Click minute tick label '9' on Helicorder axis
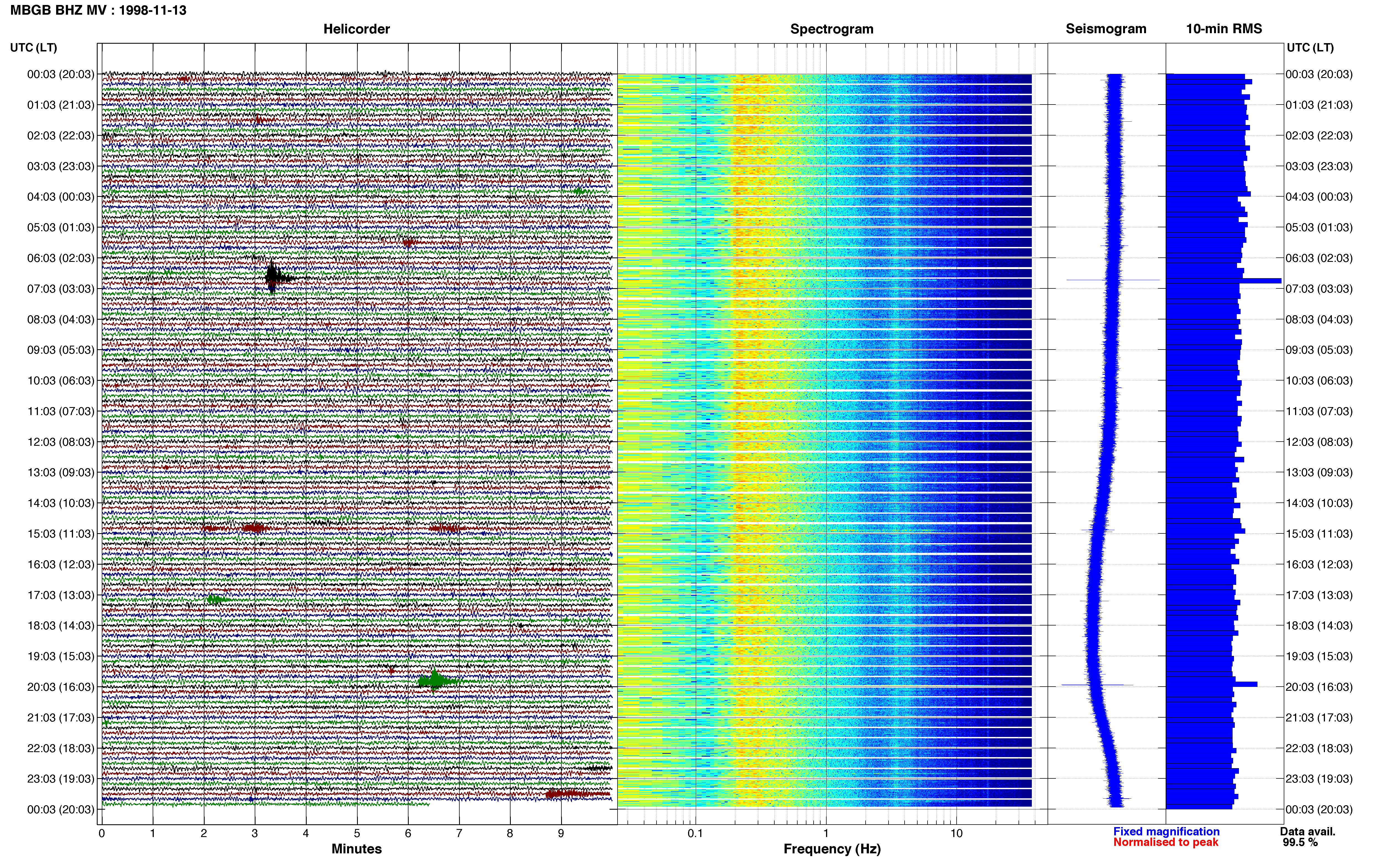1388x868 pixels. coord(561,833)
